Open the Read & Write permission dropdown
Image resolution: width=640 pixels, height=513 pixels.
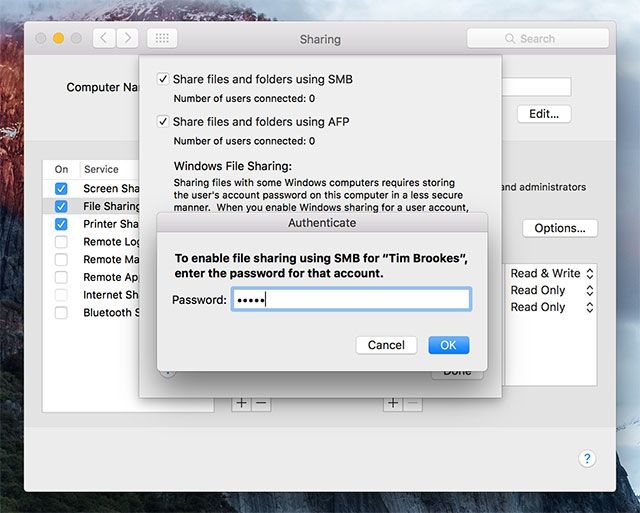tap(552, 273)
